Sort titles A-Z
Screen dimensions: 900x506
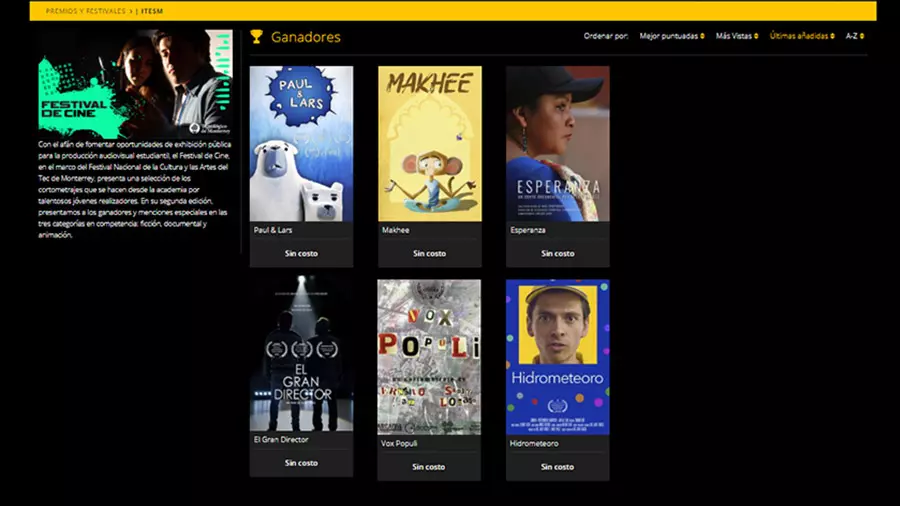click(855, 36)
